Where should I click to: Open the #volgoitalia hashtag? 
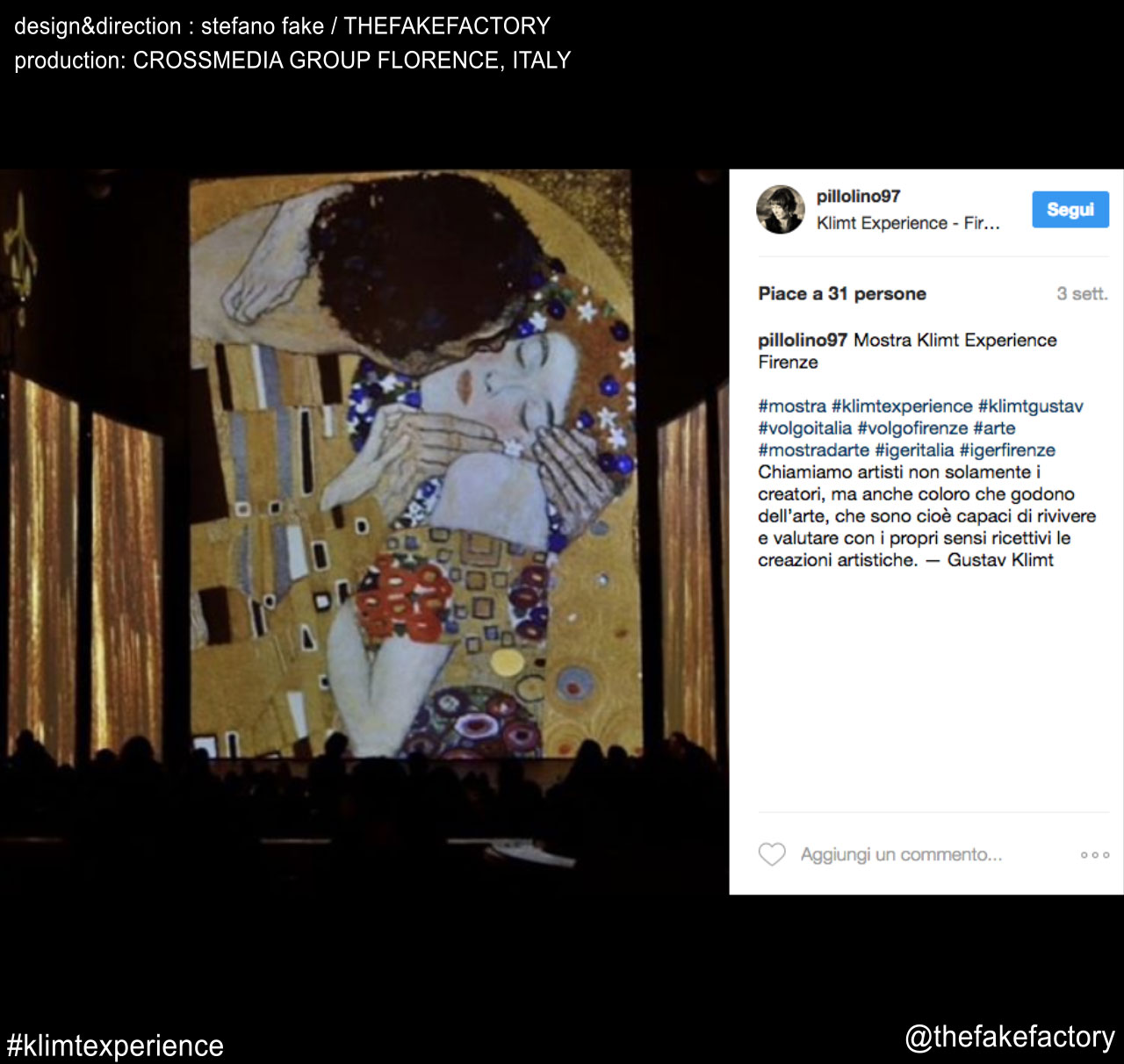(x=805, y=428)
